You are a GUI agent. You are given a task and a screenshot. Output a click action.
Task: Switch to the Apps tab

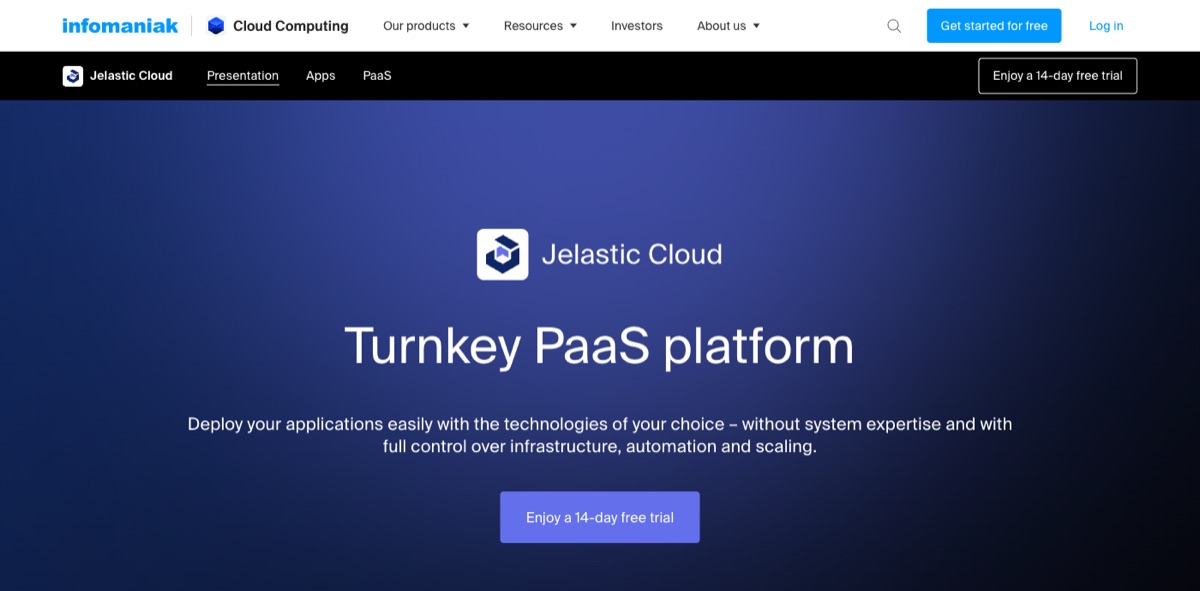(321, 76)
